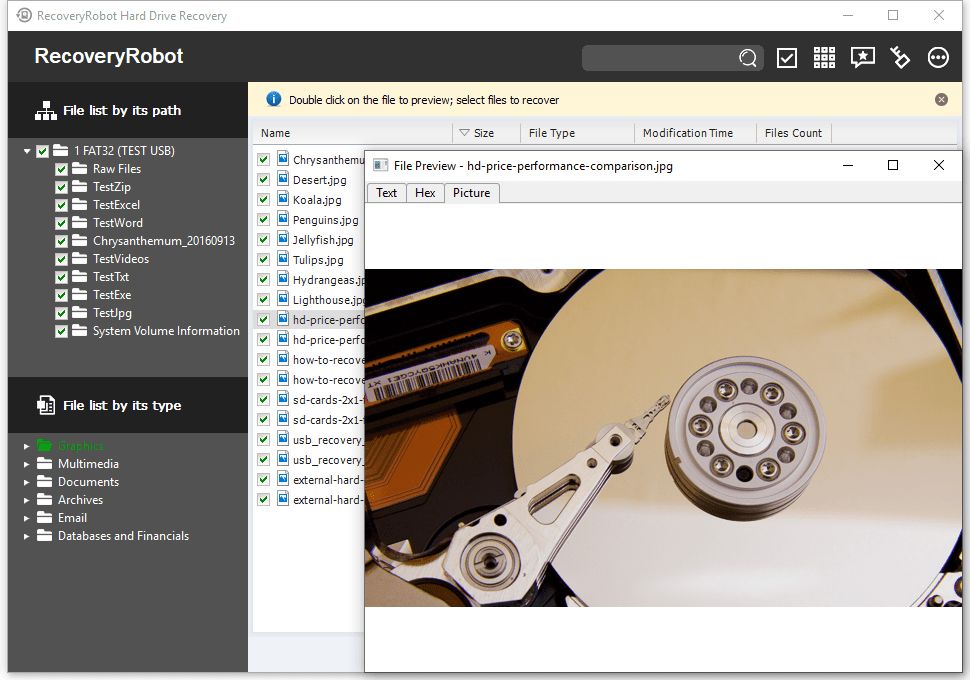
Task: Click the grid view icon
Action: pos(824,58)
